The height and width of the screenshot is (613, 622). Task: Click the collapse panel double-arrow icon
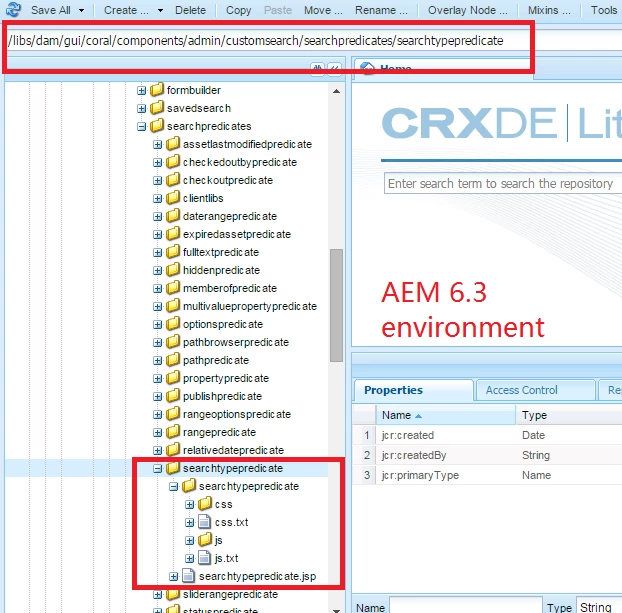pos(335,68)
